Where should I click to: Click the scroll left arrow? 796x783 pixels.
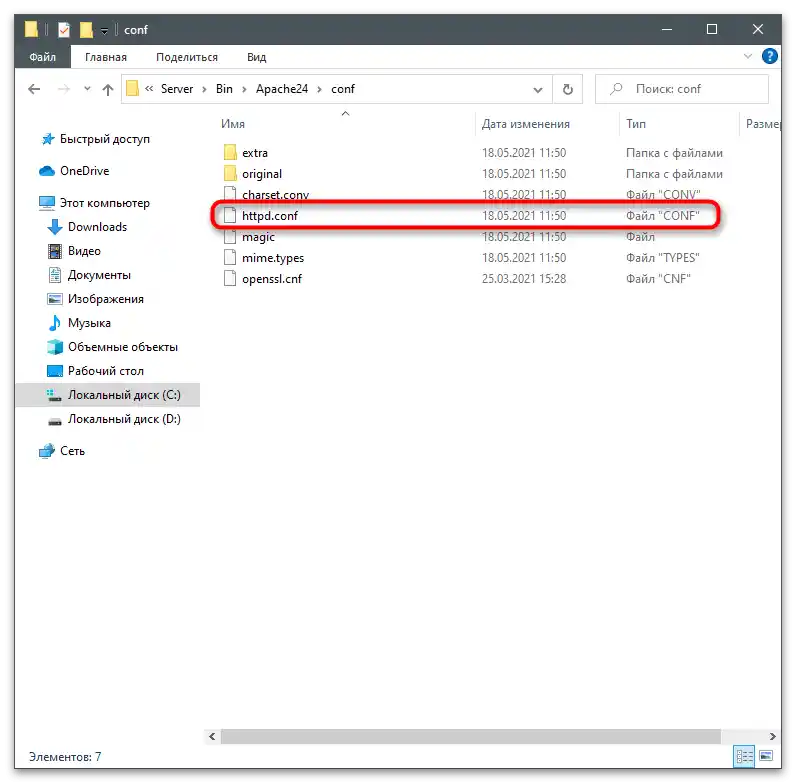(x=212, y=736)
